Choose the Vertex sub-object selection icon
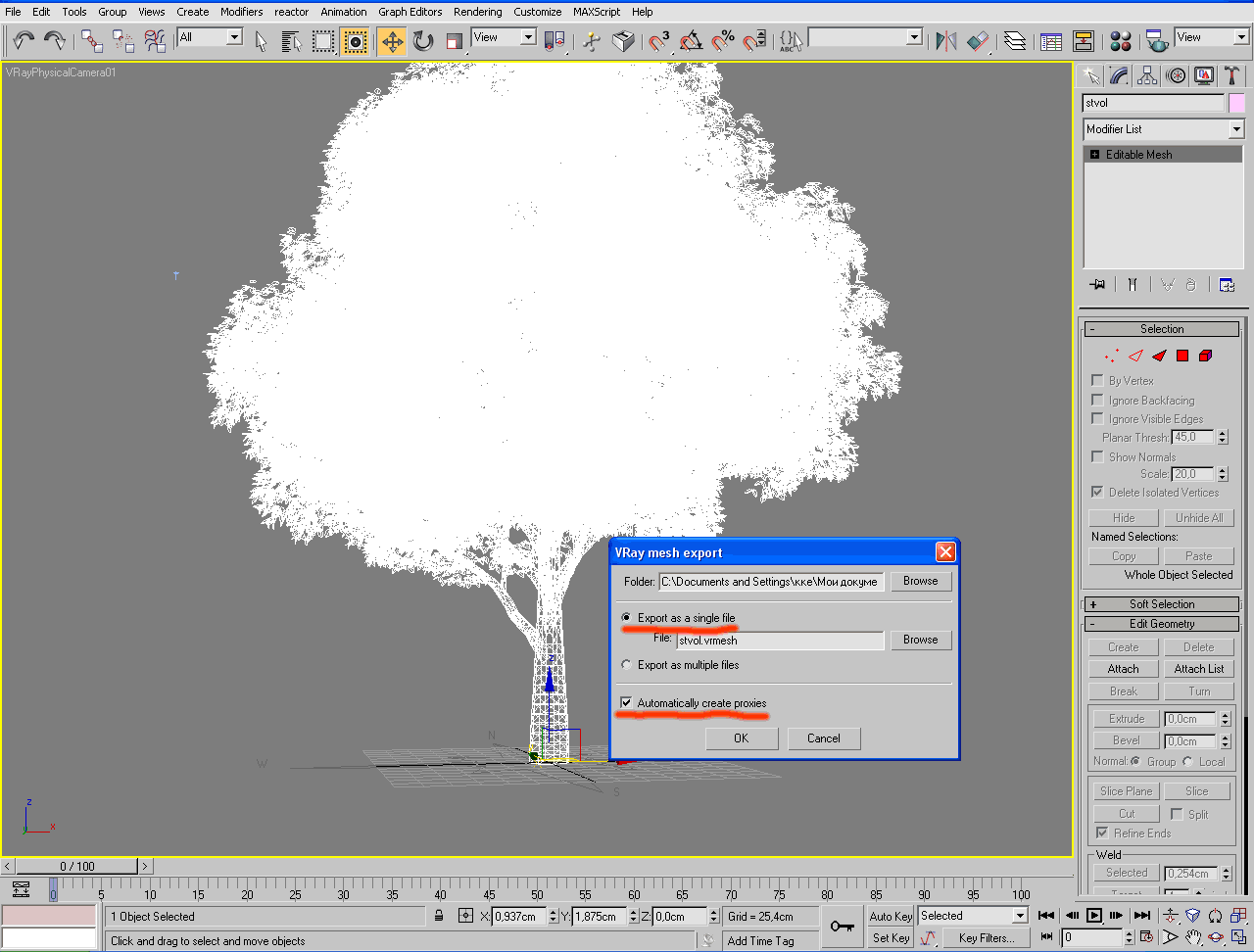The width and height of the screenshot is (1254, 952). pyautogui.click(x=1111, y=356)
